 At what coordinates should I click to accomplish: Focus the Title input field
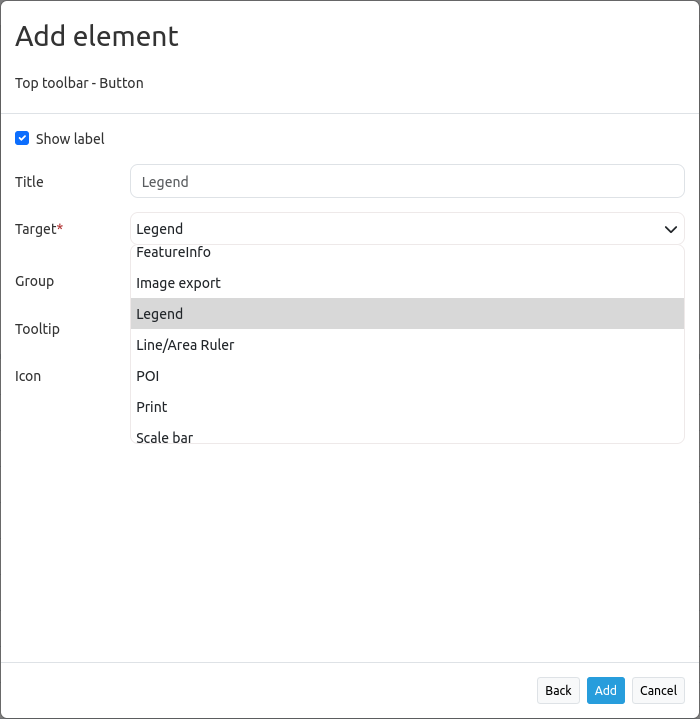(407, 182)
